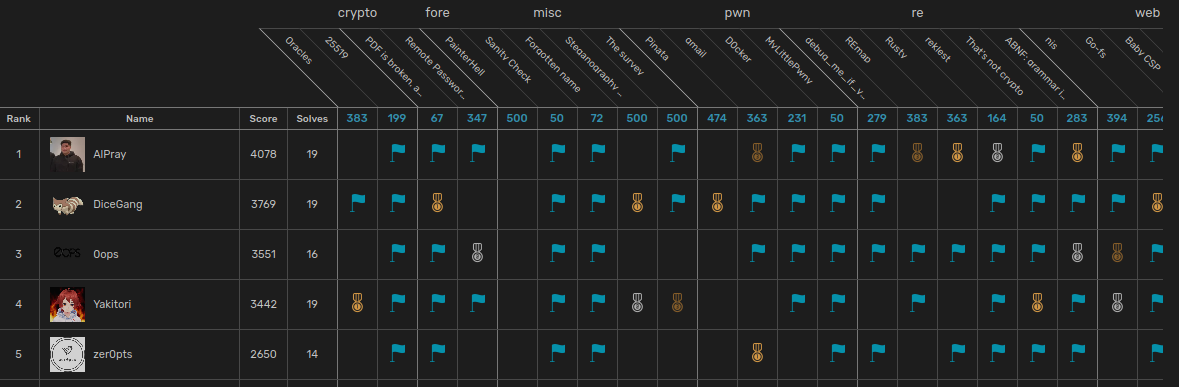This screenshot has width=1179, height=387.
Task: Click the Yakitori team avatar
Action: click(68, 304)
